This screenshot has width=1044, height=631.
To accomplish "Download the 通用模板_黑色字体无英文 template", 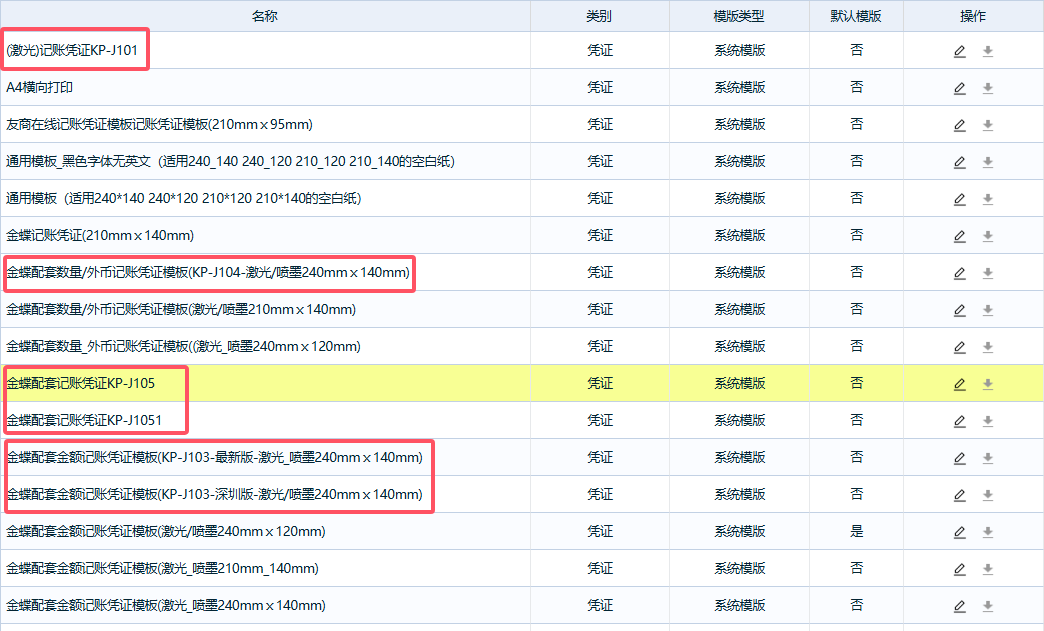I will tap(988, 162).
